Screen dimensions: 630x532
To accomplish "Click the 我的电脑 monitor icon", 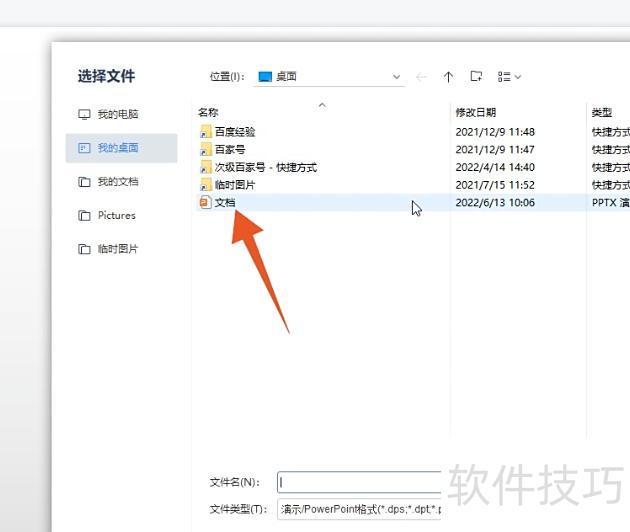I will (84, 115).
